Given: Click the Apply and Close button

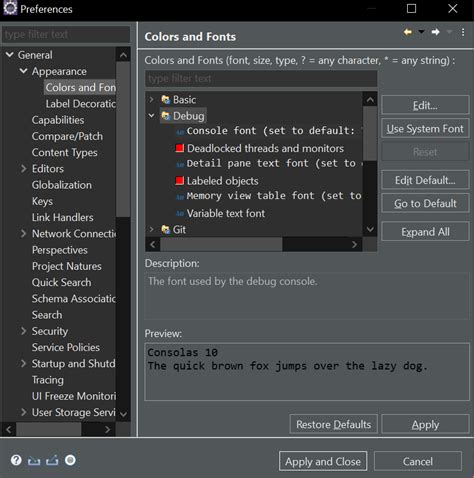Looking at the screenshot, I should (323, 461).
